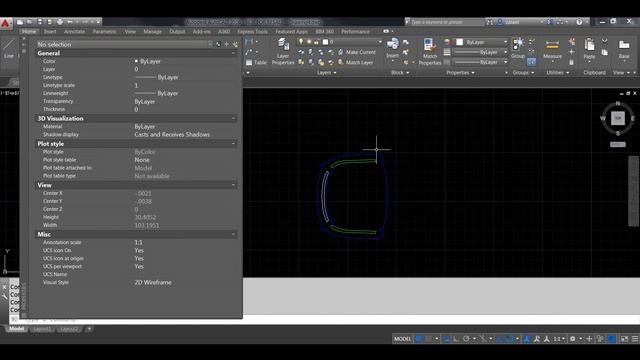Toggle polar tracking in status bar
640x360 pixels.
coord(466,339)
